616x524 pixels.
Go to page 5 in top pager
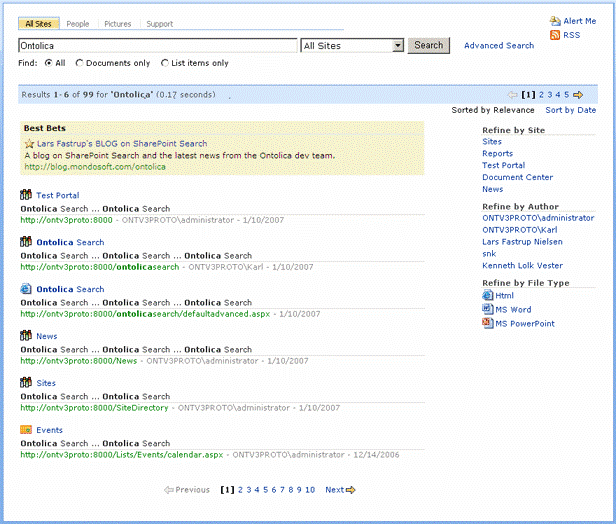click(566, 95)
